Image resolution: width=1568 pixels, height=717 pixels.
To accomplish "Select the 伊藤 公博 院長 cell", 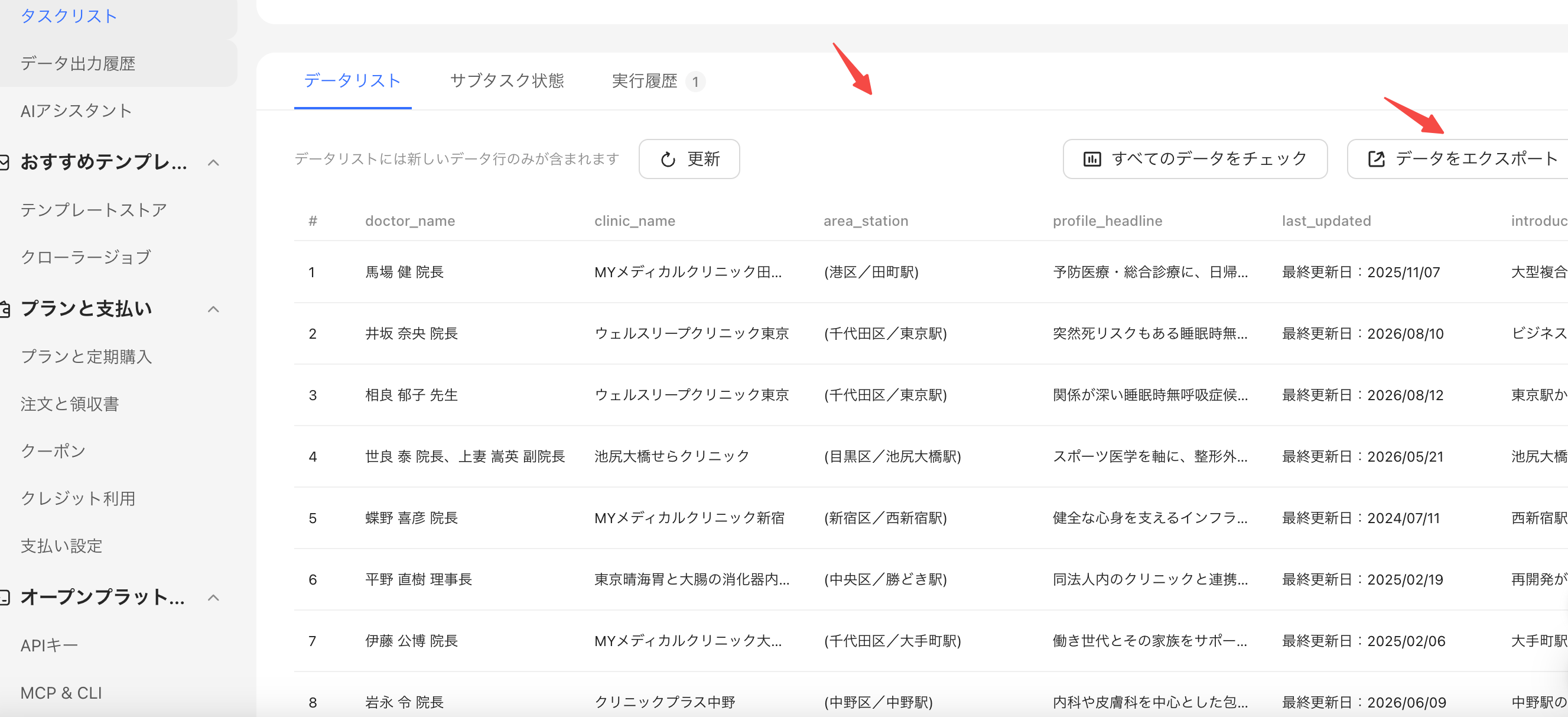I will tap(411, 641).
